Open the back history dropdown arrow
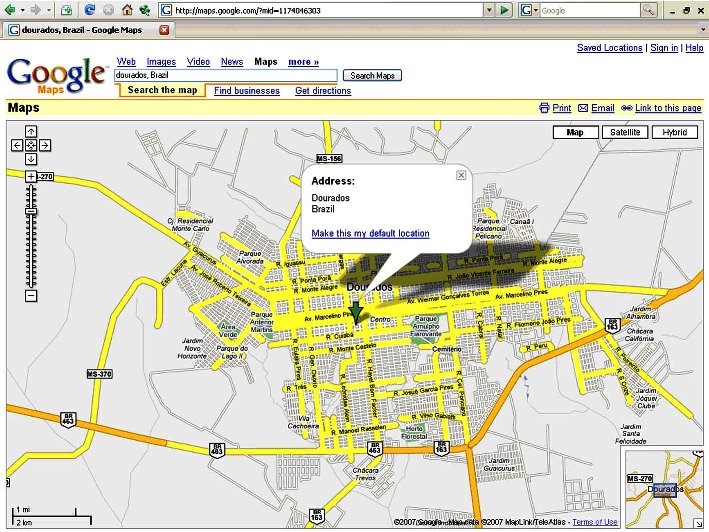 pos(23,10)
